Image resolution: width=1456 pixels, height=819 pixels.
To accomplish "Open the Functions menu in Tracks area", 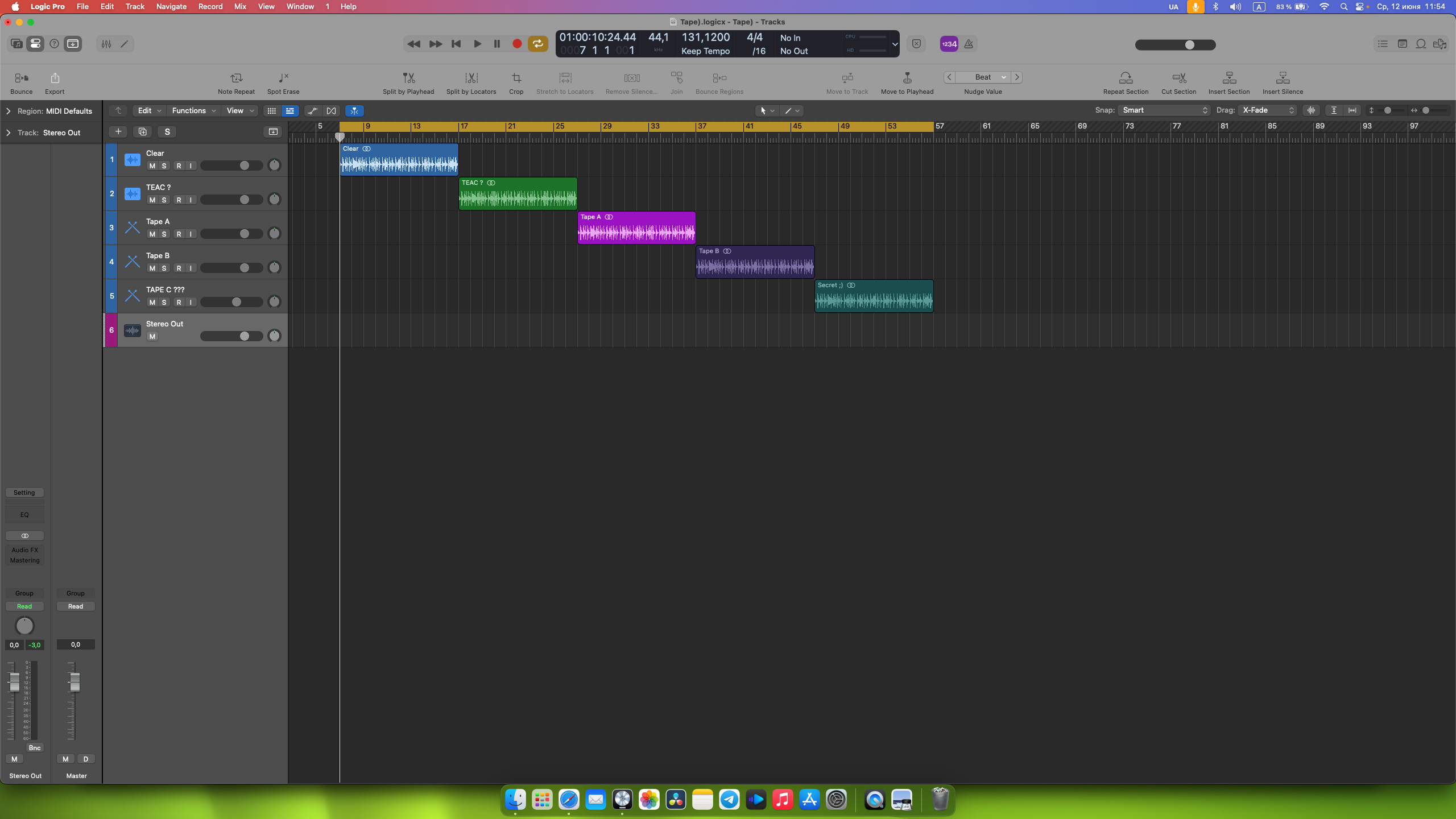I will [x=193, y=111].
